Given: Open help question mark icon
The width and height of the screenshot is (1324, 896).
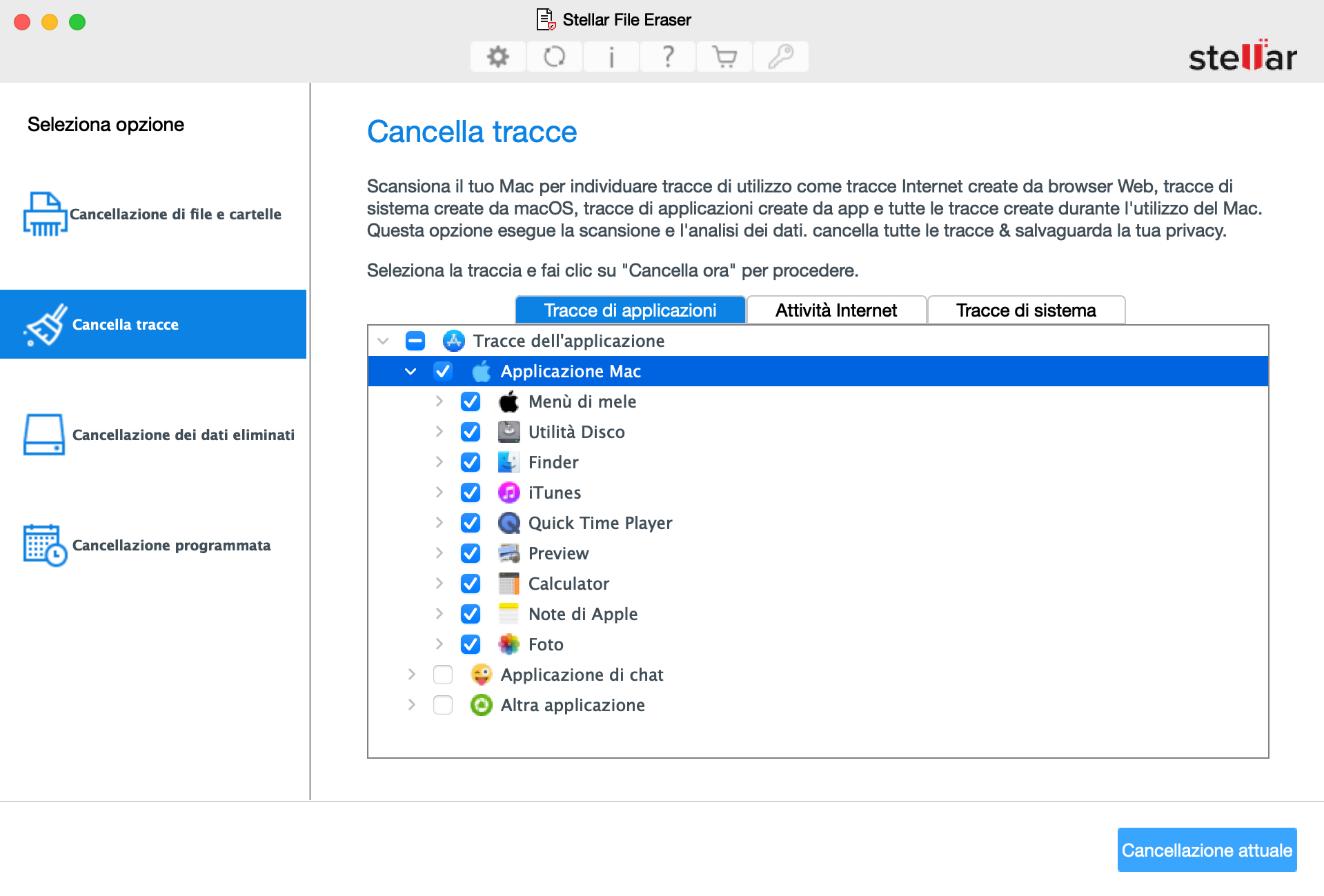Looking at the screenshot, I should pos(668,57).
